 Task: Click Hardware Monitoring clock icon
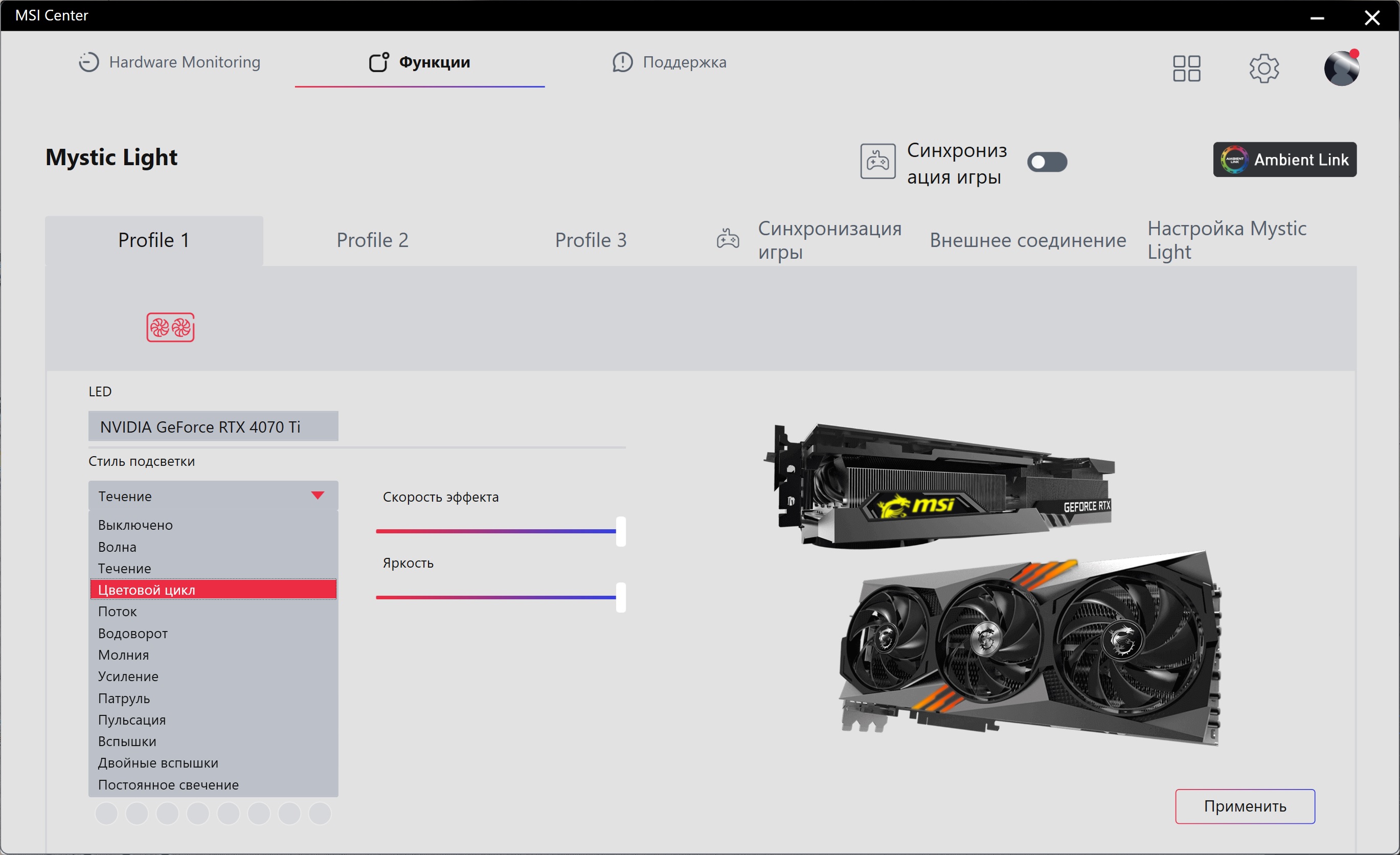coord(88,62)
